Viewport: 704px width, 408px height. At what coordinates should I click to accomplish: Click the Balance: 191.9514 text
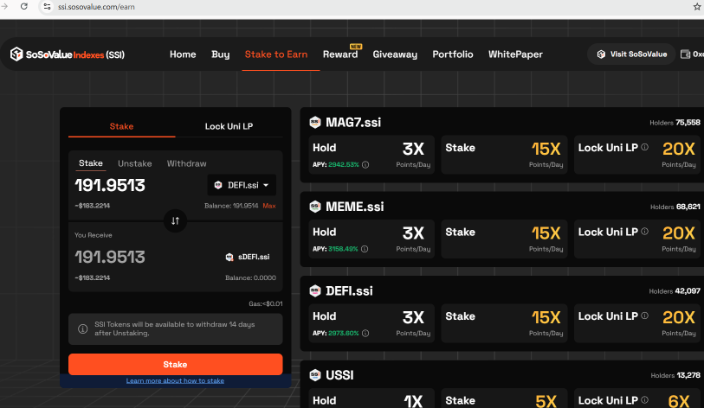click(x=231, y=206)
